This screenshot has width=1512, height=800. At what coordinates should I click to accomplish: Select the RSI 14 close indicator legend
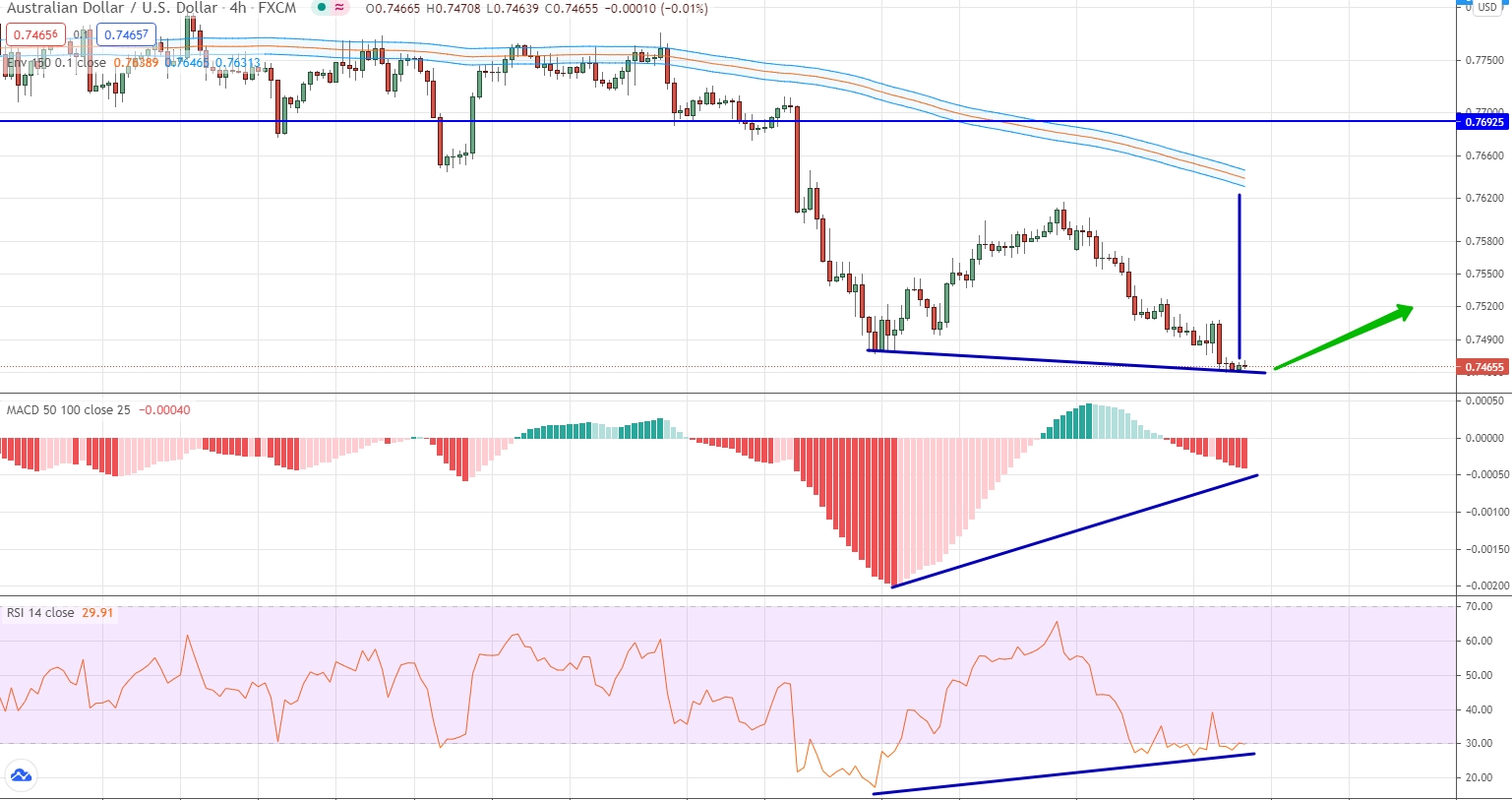40,612
